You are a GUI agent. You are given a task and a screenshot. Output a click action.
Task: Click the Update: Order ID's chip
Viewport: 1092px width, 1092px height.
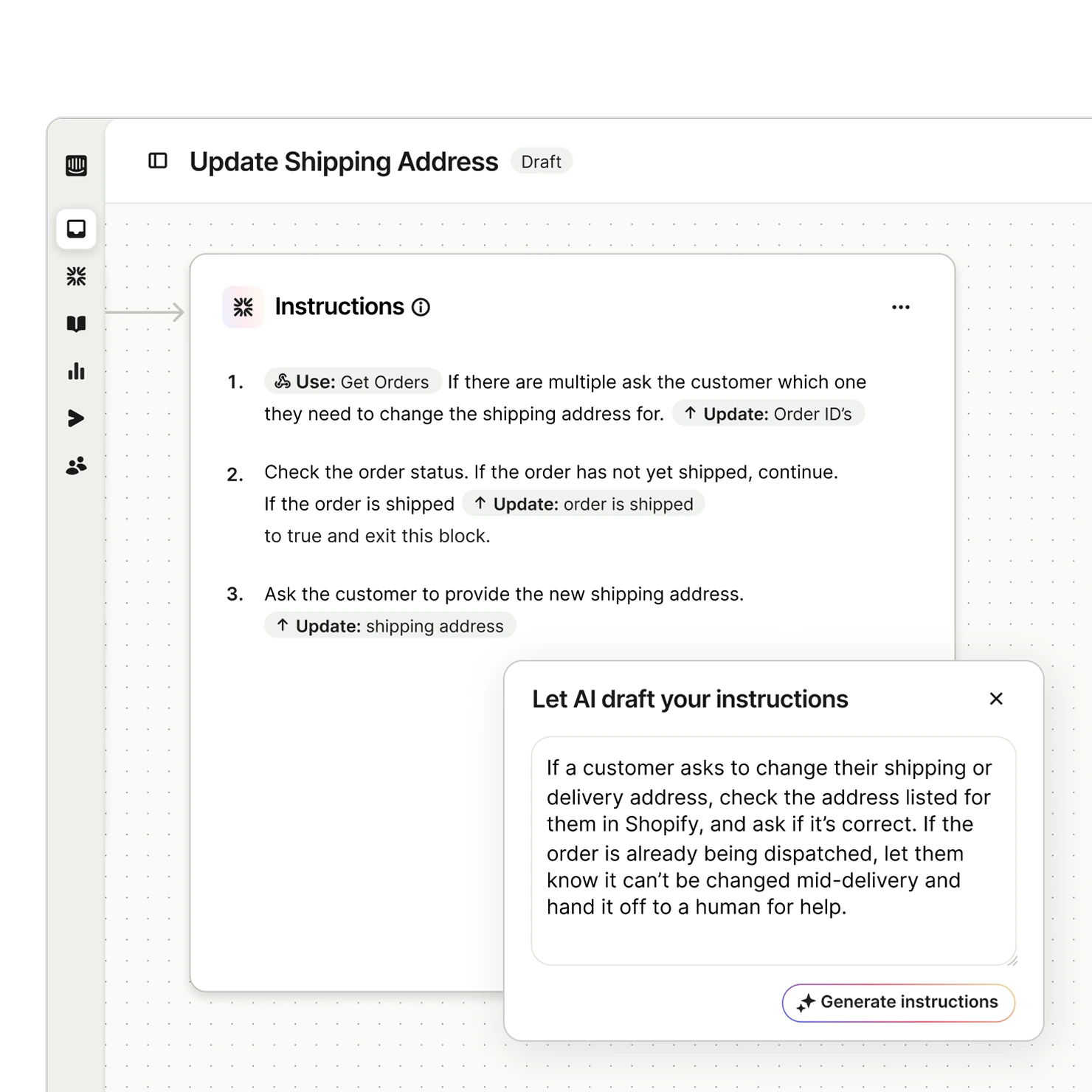coord(767,414)
